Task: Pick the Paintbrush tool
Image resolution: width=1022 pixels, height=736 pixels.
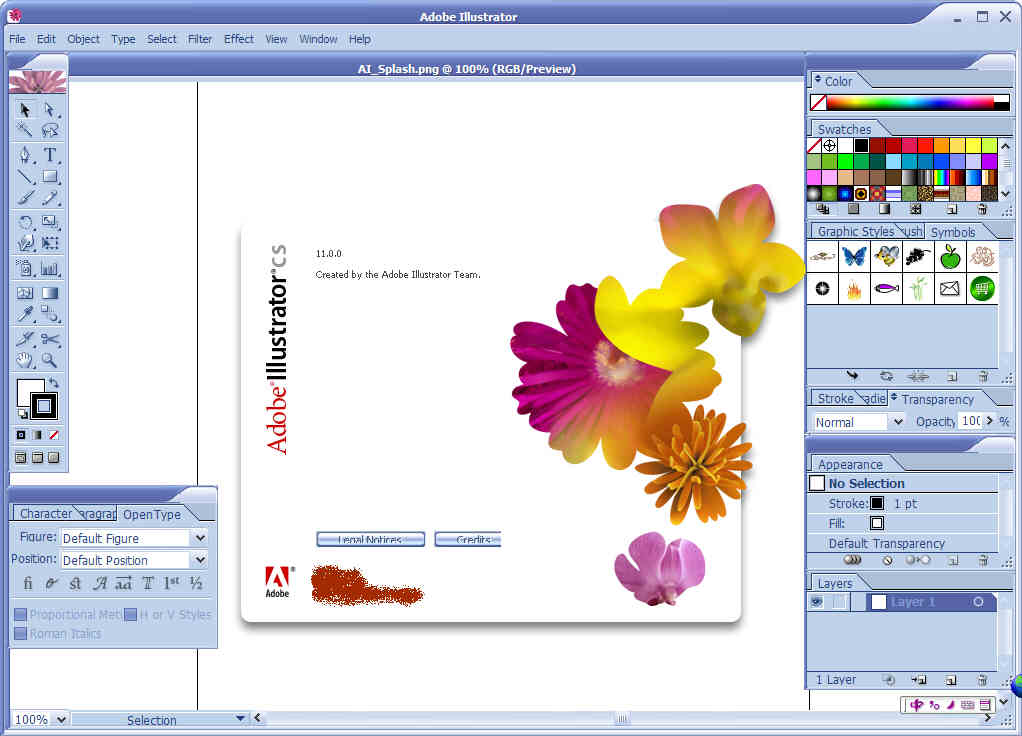Action: tap(25, 198)
